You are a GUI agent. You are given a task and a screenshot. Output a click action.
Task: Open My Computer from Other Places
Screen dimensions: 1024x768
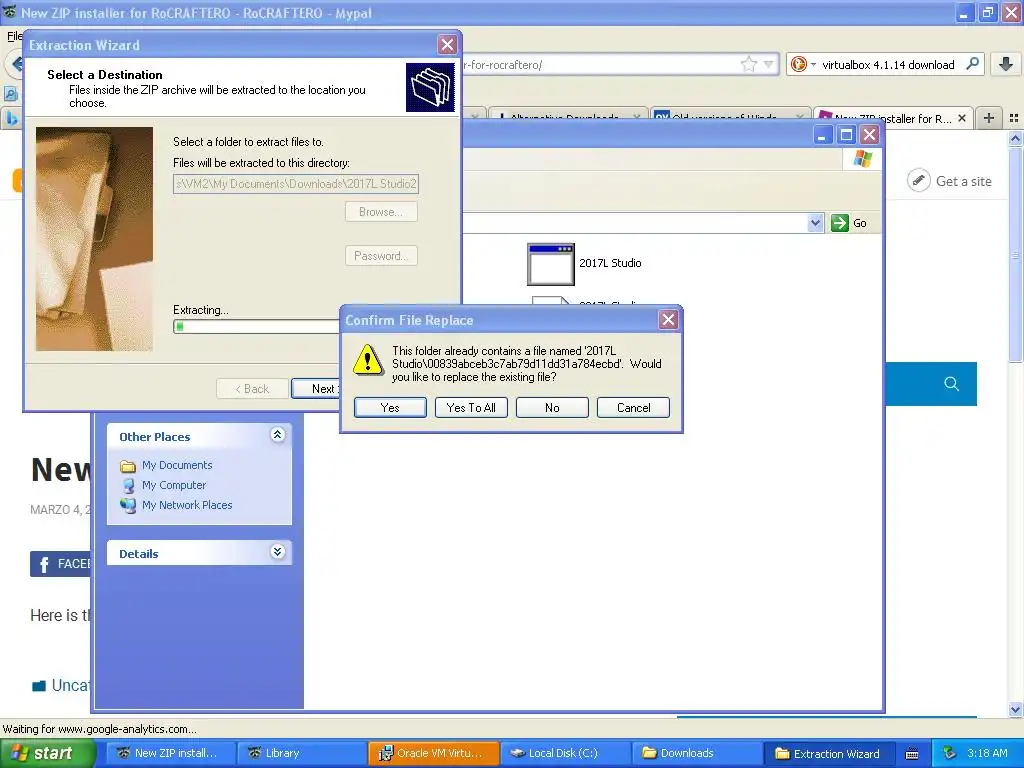(174, 485)
